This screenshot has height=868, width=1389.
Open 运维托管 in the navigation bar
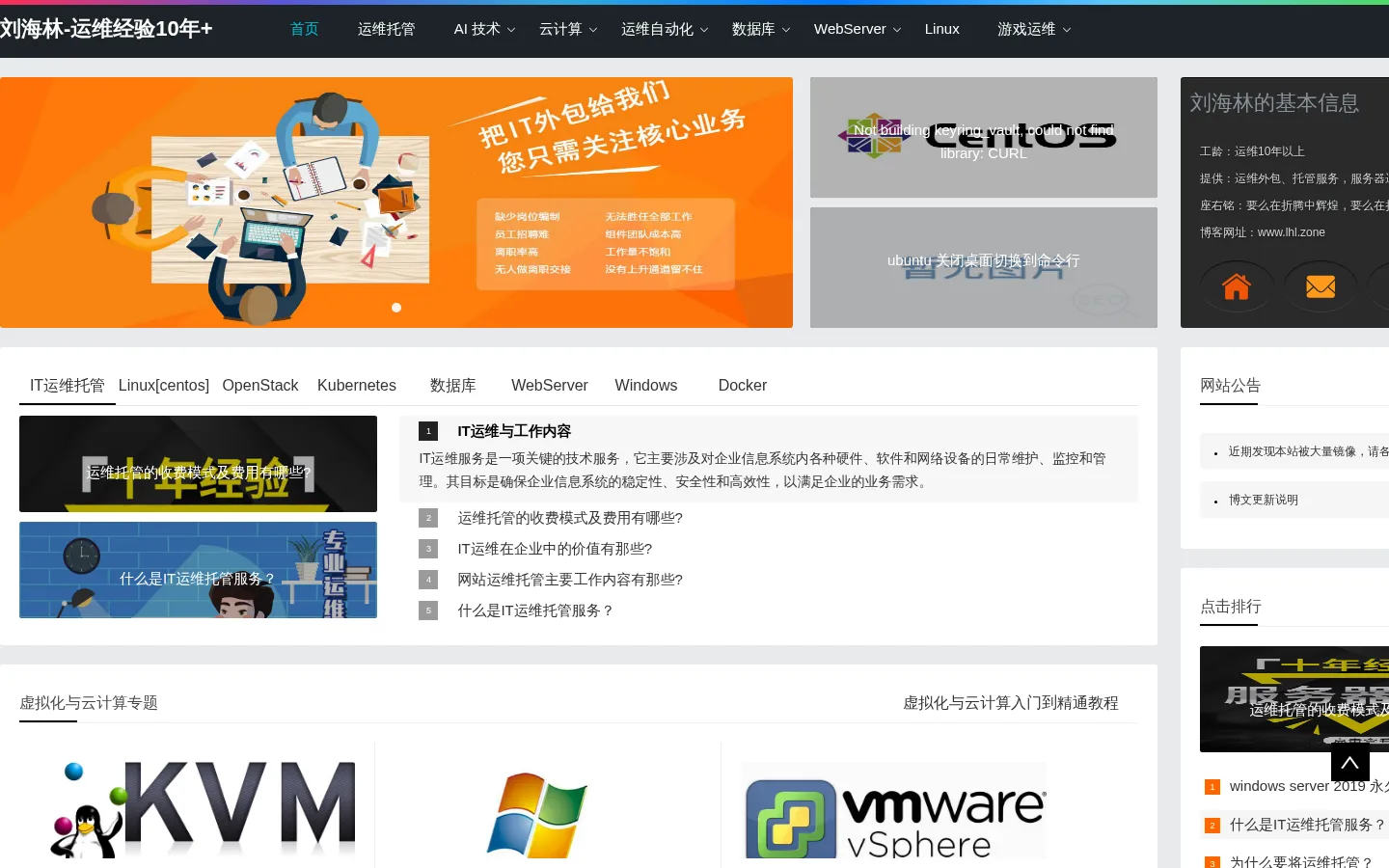point(387,29)
